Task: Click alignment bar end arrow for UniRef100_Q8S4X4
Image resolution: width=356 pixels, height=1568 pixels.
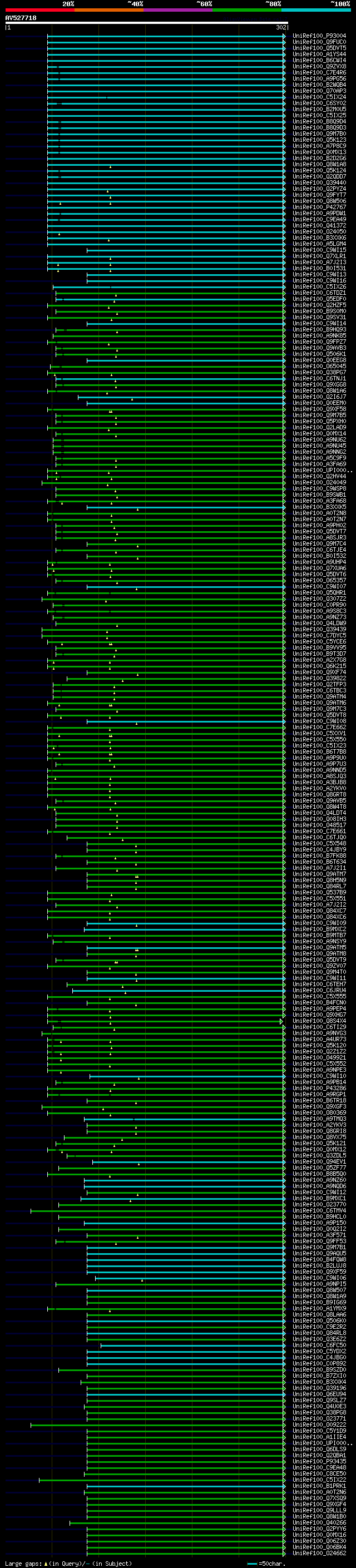Action: click(282, 1021)
